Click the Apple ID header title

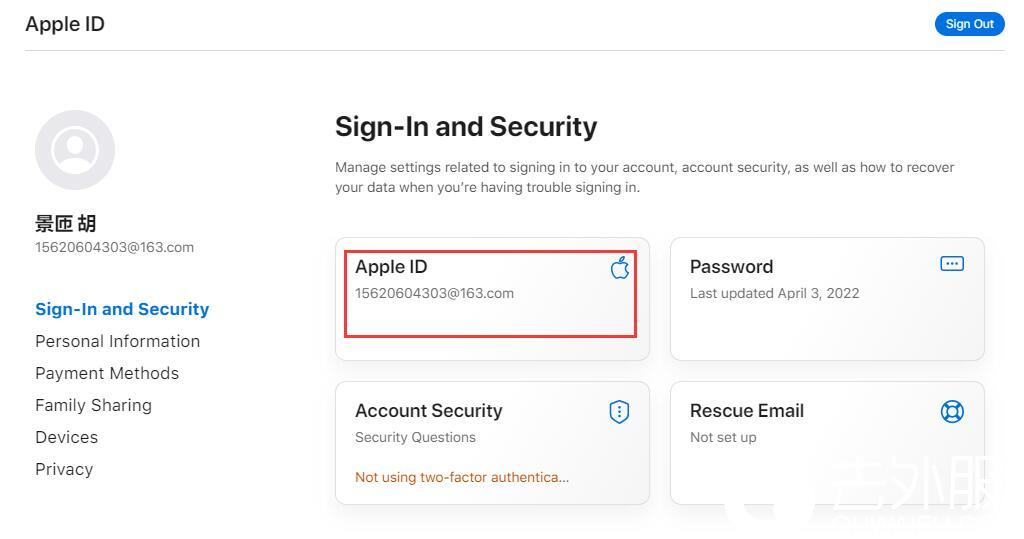coord(65,24)
